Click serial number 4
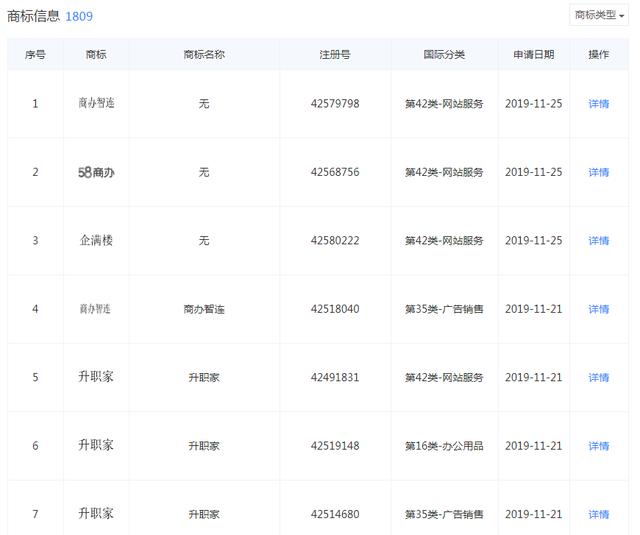Image resolution: width=640 pixels, height=535 pixels. pos(35,309)
